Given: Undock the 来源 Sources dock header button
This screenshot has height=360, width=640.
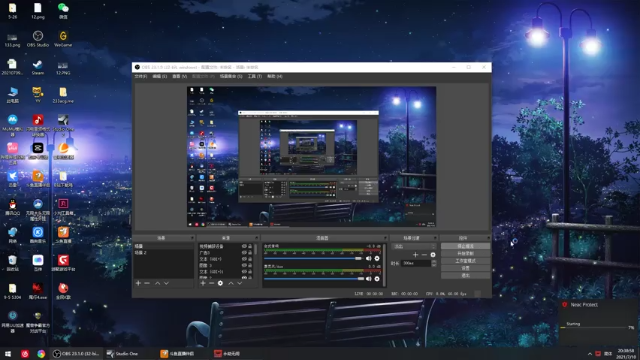Looking at the screenshot, I should point(256,238).
